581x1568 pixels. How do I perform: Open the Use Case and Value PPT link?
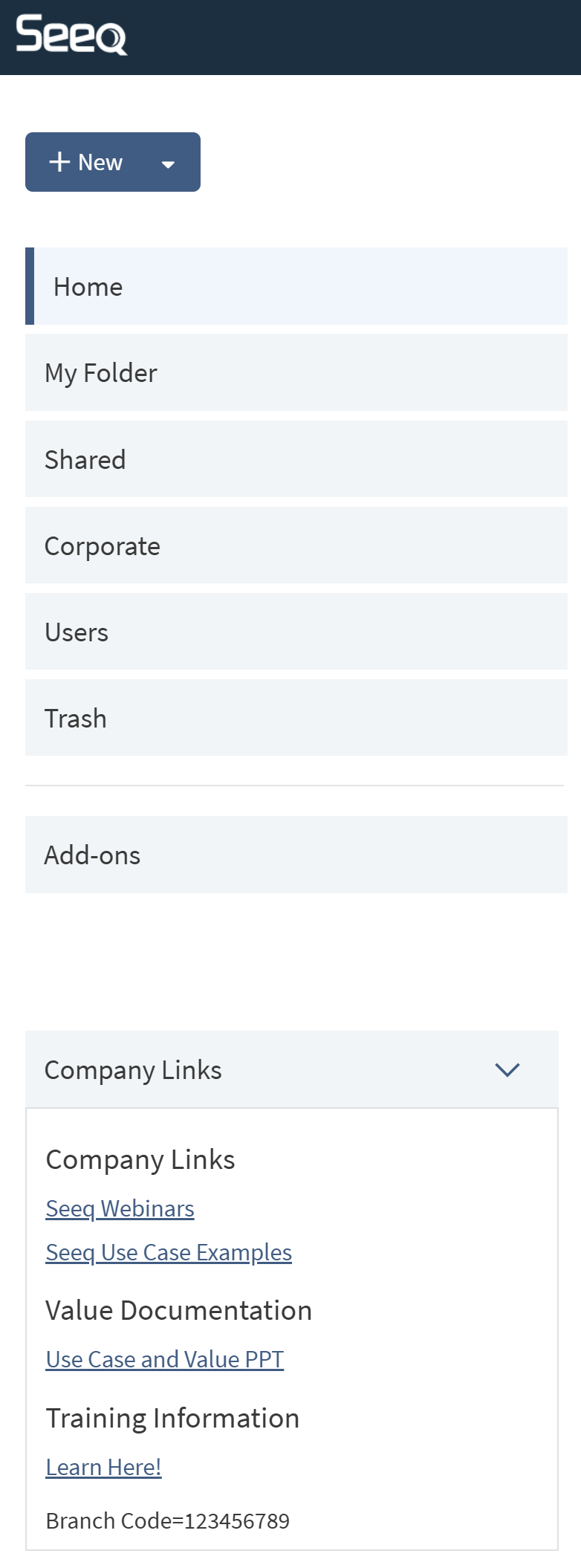click(x=165, y=1359)
